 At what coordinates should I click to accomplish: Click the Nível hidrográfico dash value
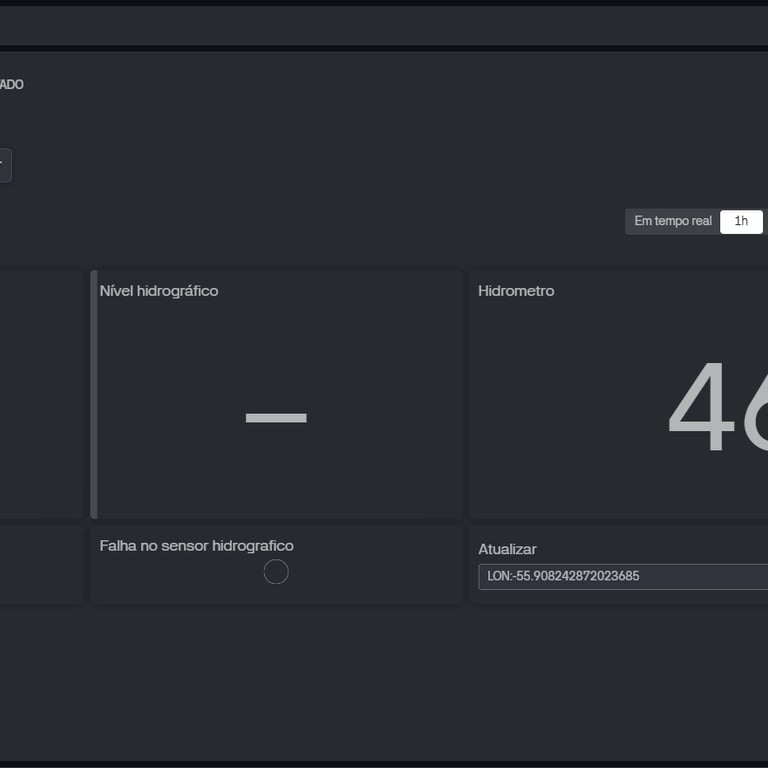pyautogui.click(x=276, y=418)
